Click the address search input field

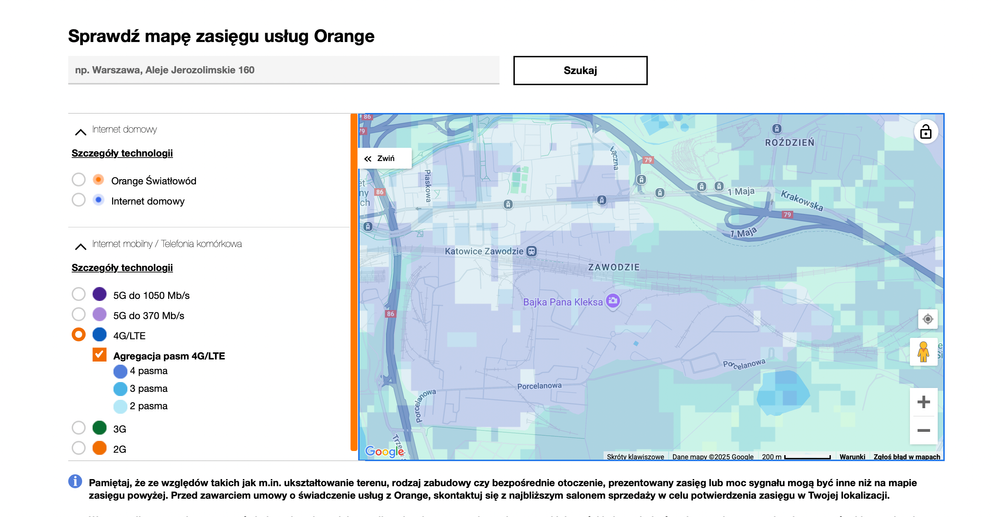[x=284, y=70]
